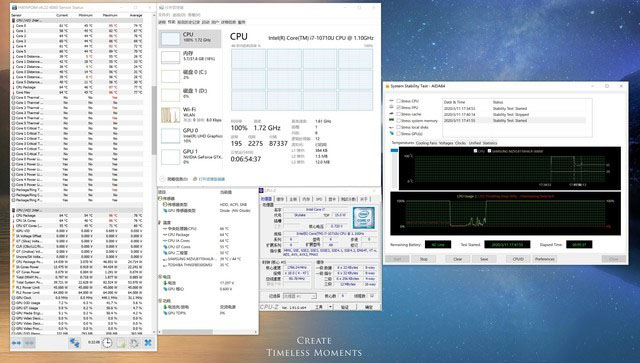Select 磁盘 1 (D:) in Task Manager sidebar
Image resolution: width=640 pixels, height=363 pixels.
click(190, 95)
